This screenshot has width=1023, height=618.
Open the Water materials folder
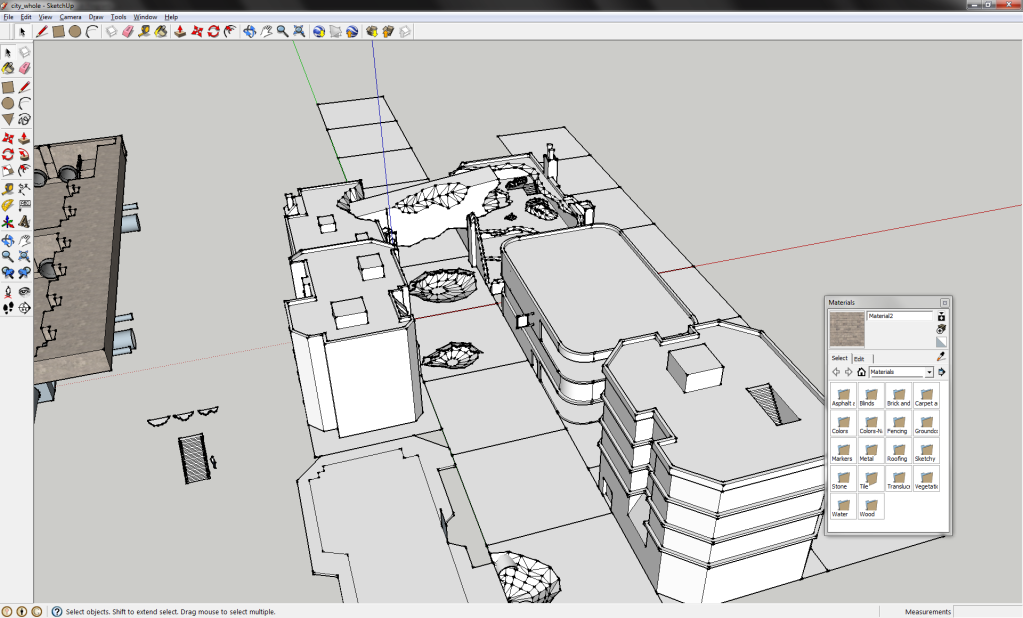842,506
